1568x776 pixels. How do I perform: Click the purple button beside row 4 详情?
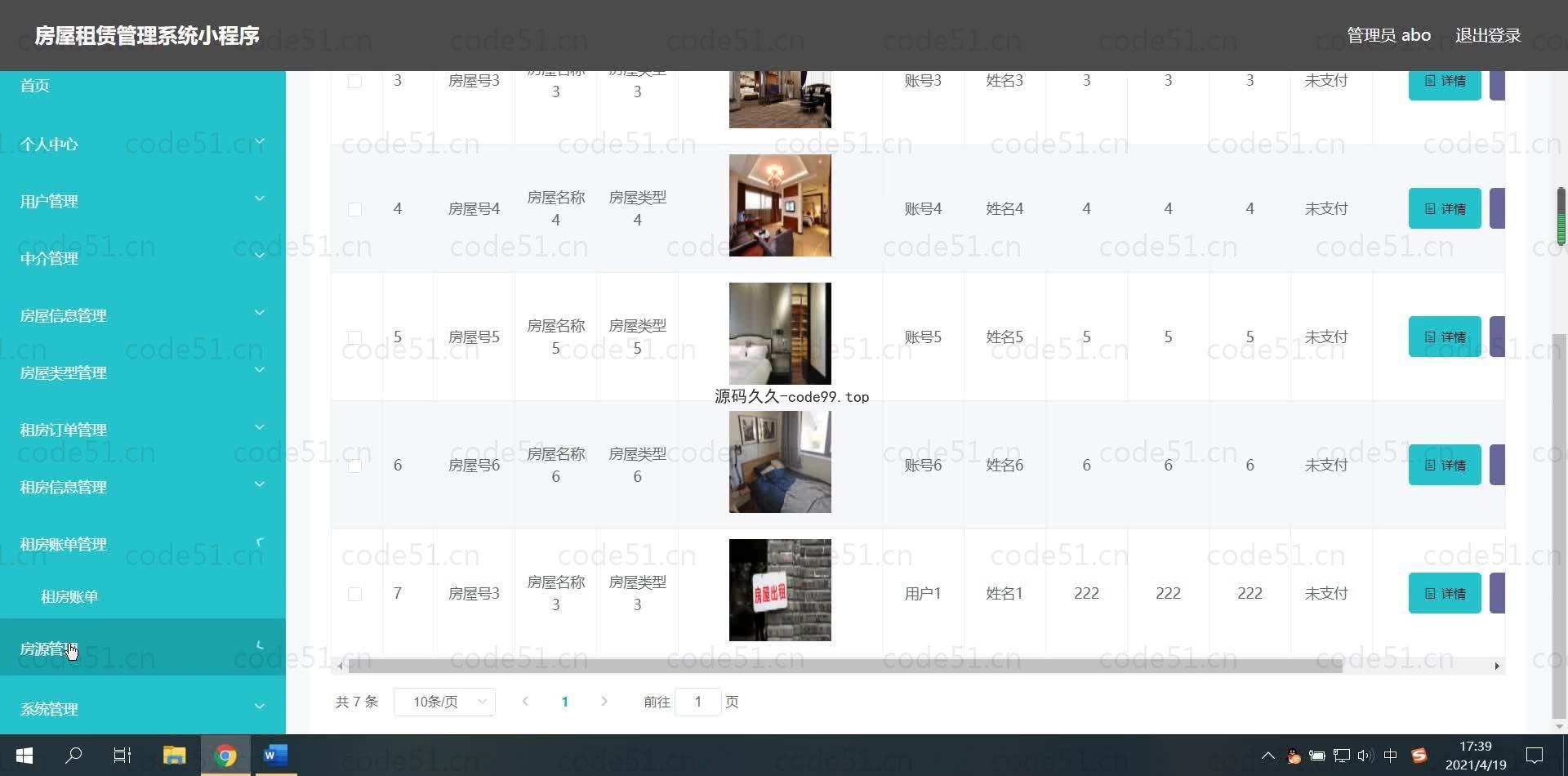(x=1497, y=208)
